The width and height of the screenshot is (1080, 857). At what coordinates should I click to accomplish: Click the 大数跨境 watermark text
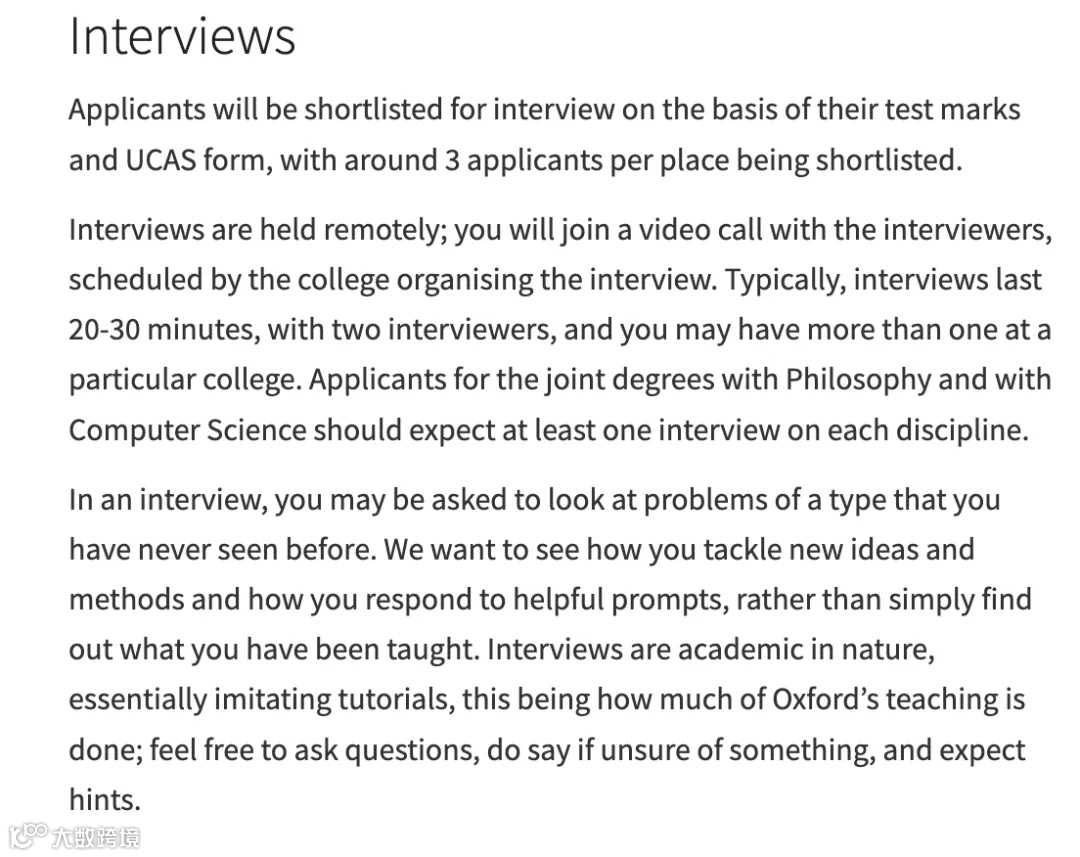97,837
